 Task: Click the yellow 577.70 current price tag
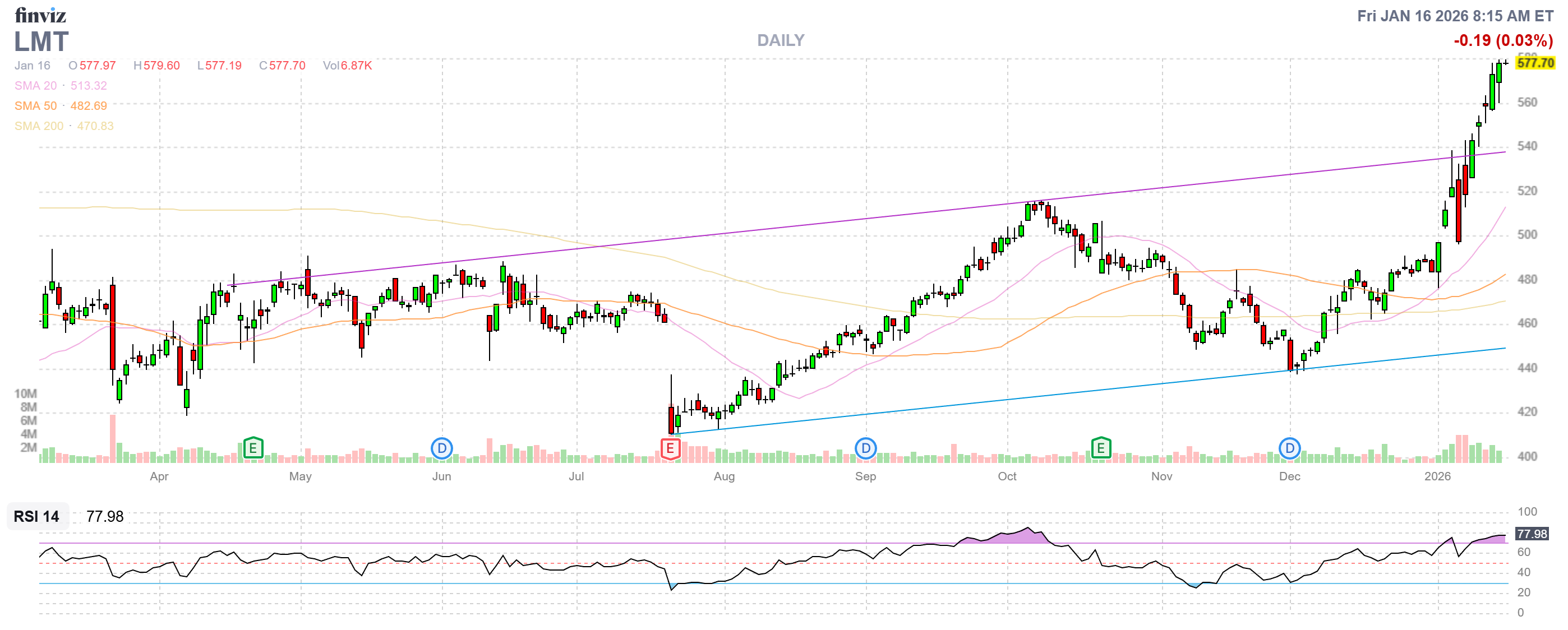point(1535,63)
